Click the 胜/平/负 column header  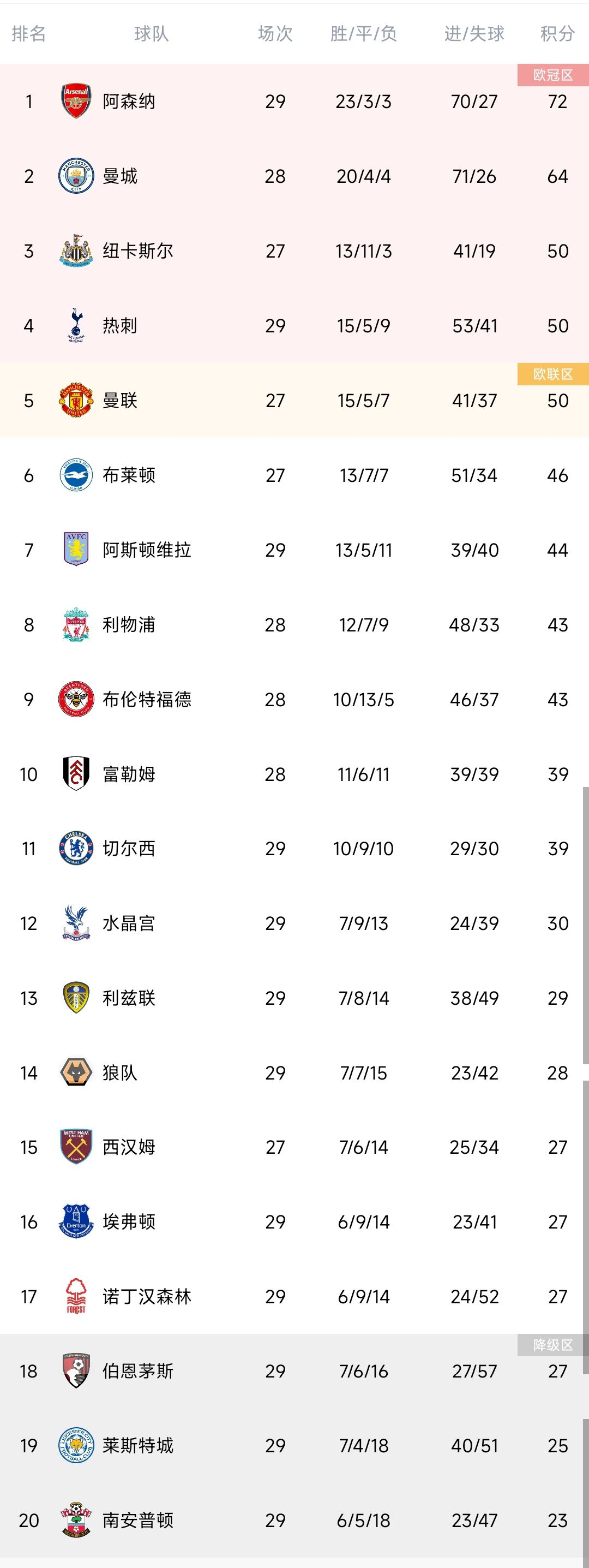(x=363, y=33)
